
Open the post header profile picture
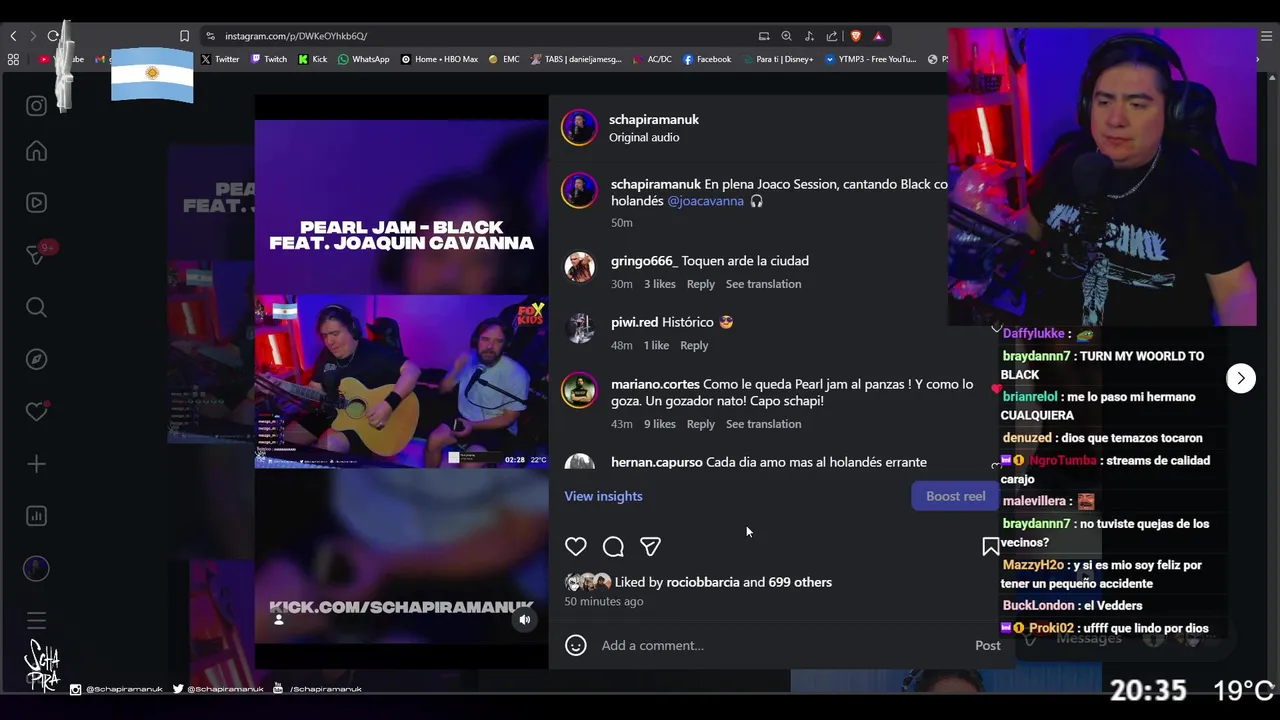[579, 128]
